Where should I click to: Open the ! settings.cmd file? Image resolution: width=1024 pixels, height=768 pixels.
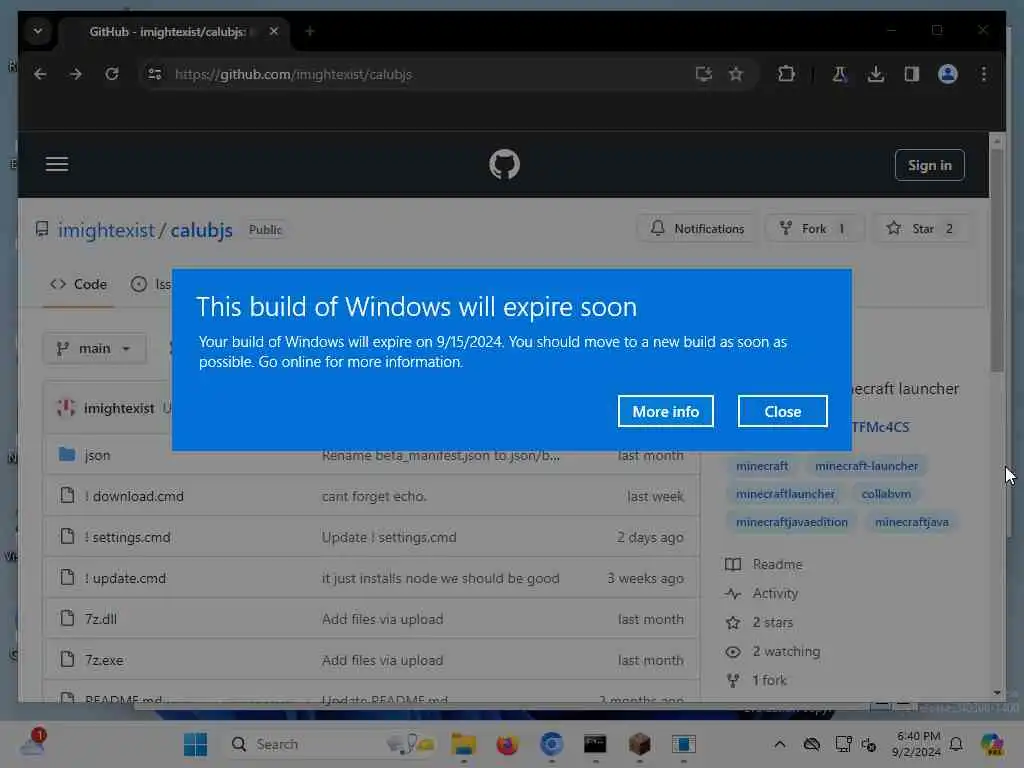tap(127, 537)
